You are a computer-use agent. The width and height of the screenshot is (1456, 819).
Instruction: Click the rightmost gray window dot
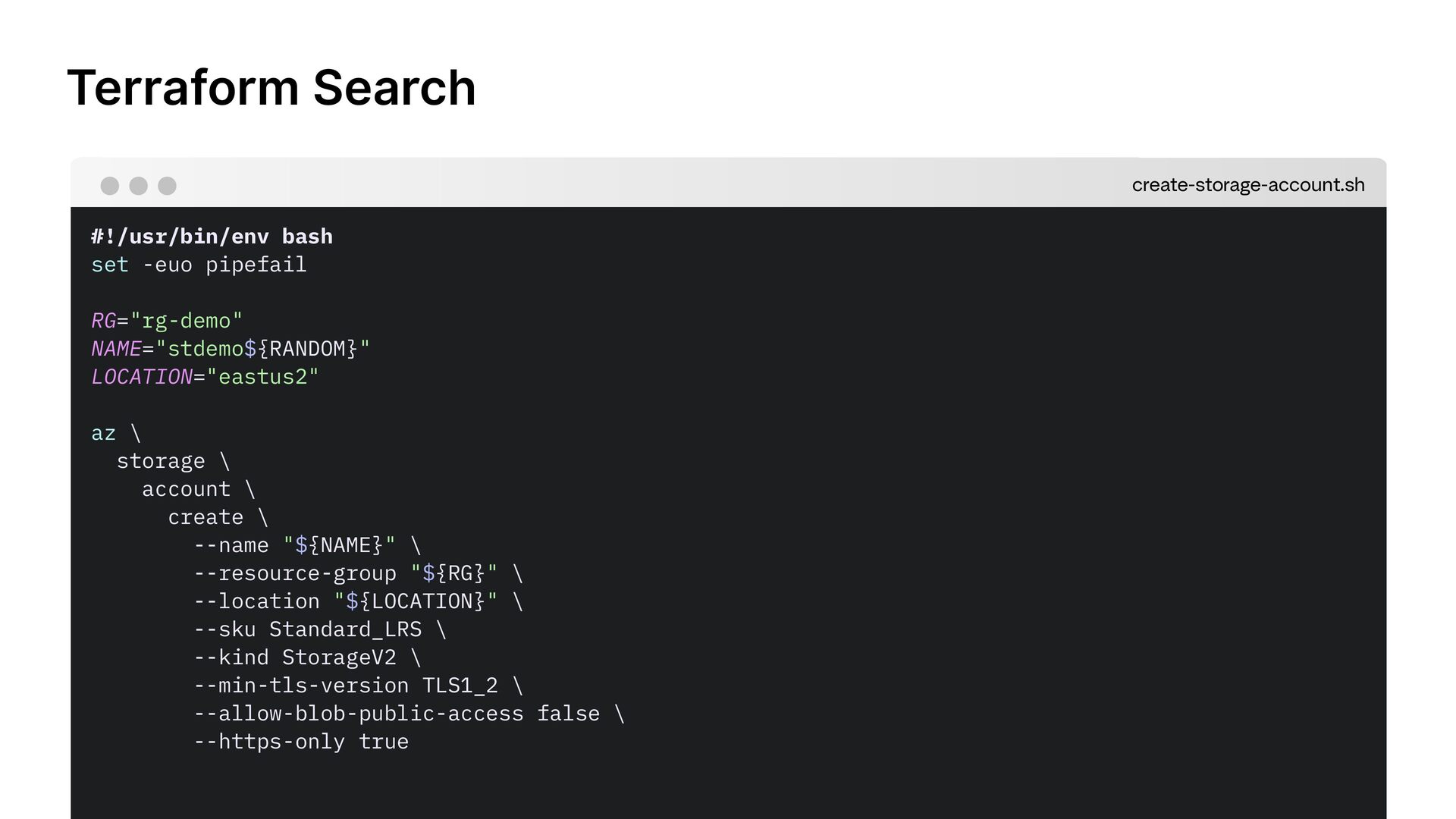click(x=167, y=186)
